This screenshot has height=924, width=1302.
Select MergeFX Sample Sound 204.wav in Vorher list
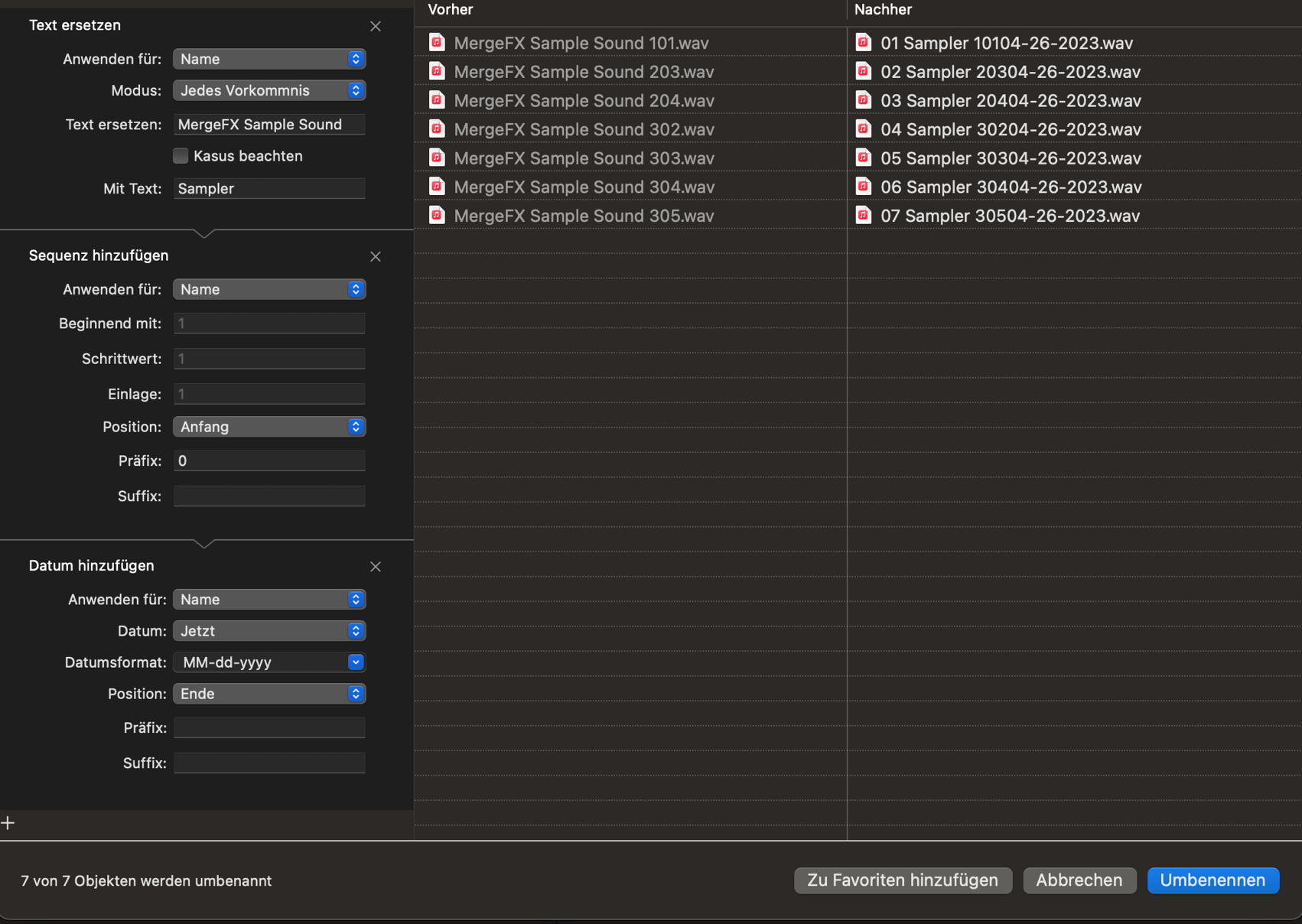coord(584,101)
